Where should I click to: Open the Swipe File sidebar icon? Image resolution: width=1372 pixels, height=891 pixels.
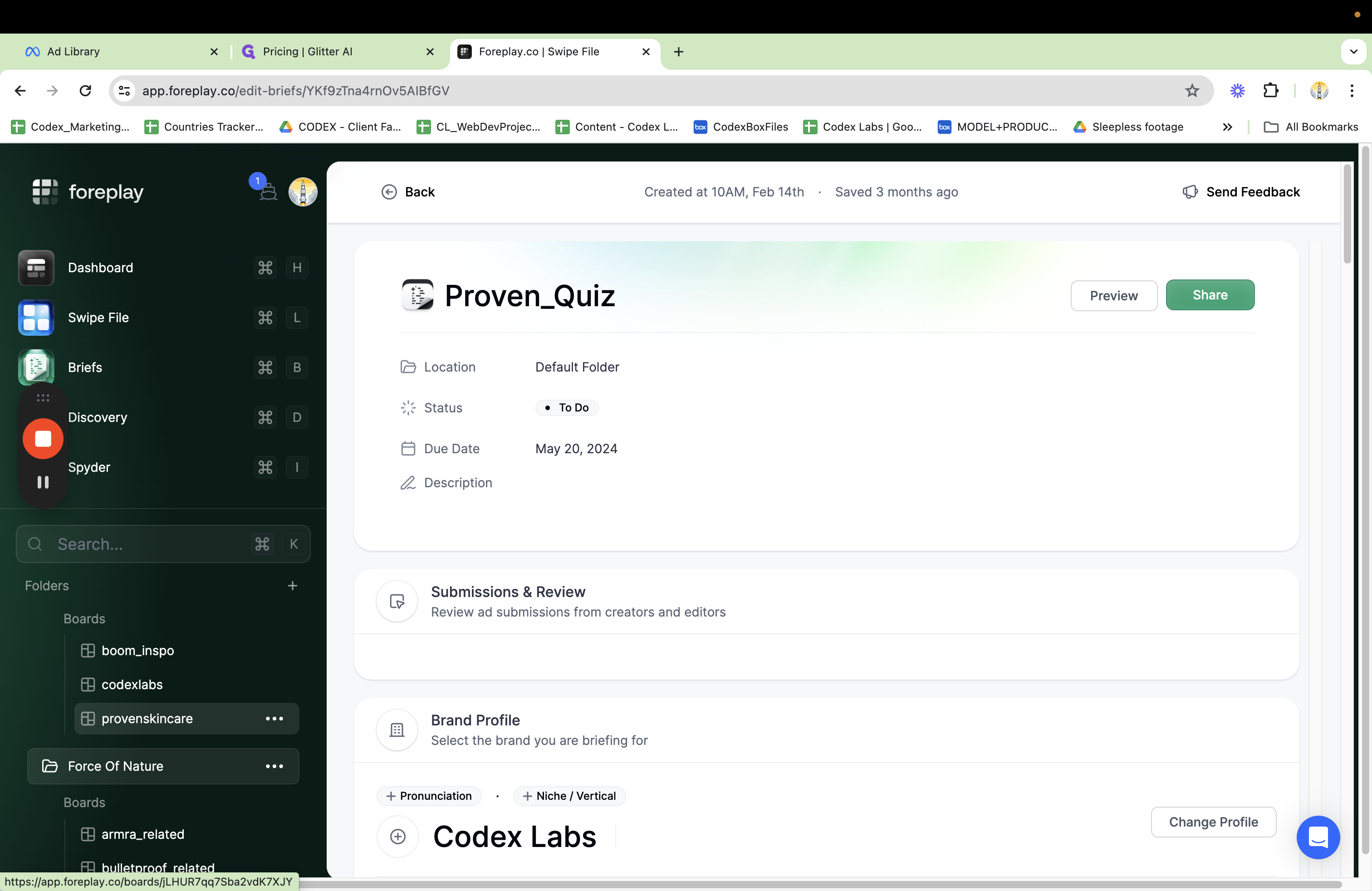coord(36,318)
